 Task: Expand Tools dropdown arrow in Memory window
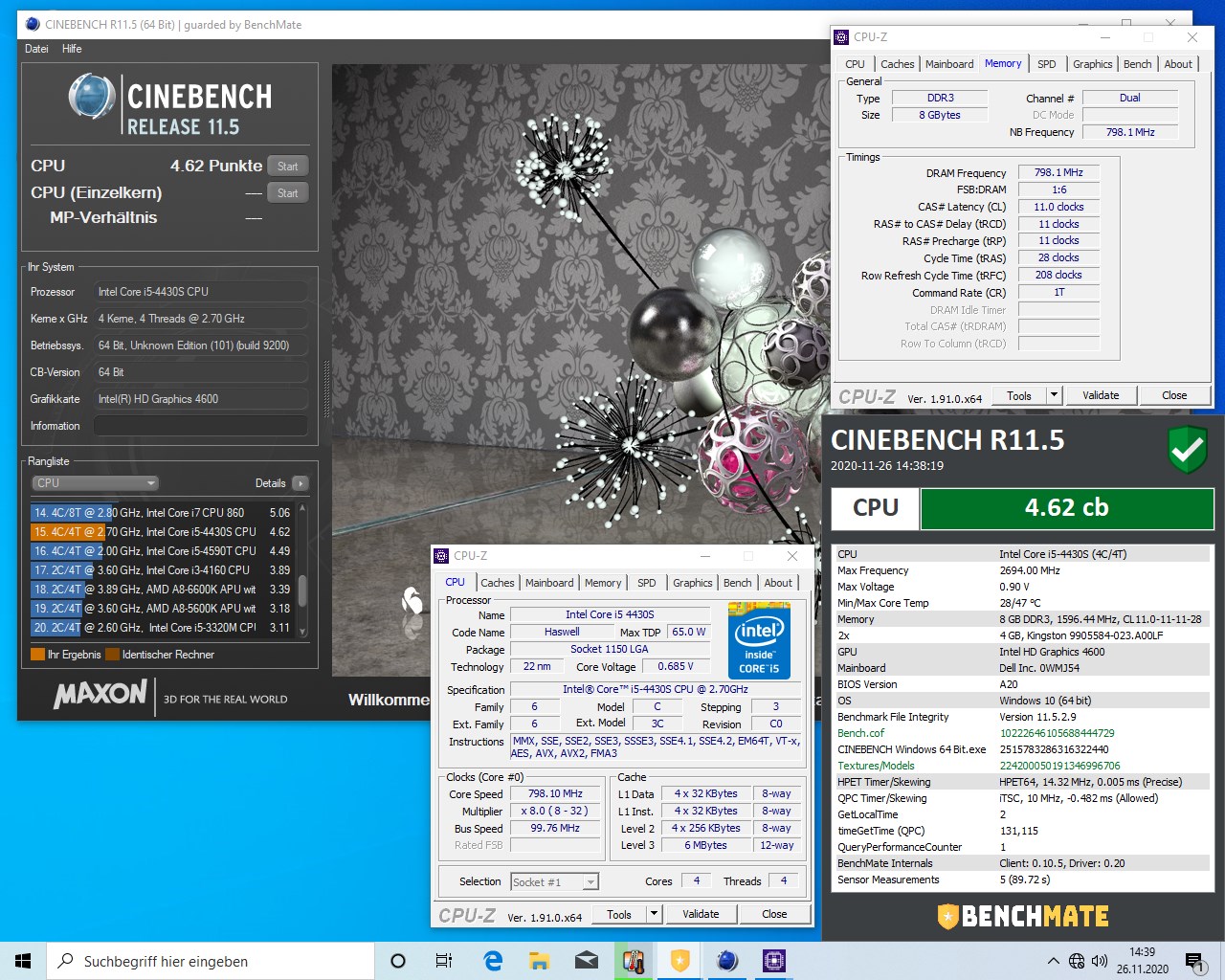(1054, 395)
